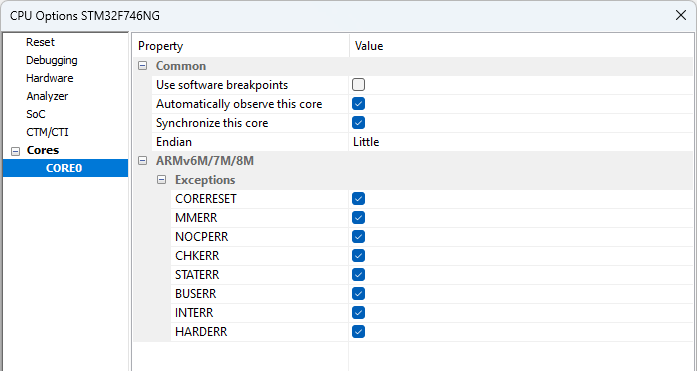
Task: Select the STATERR row label
Action: (197, 275)
